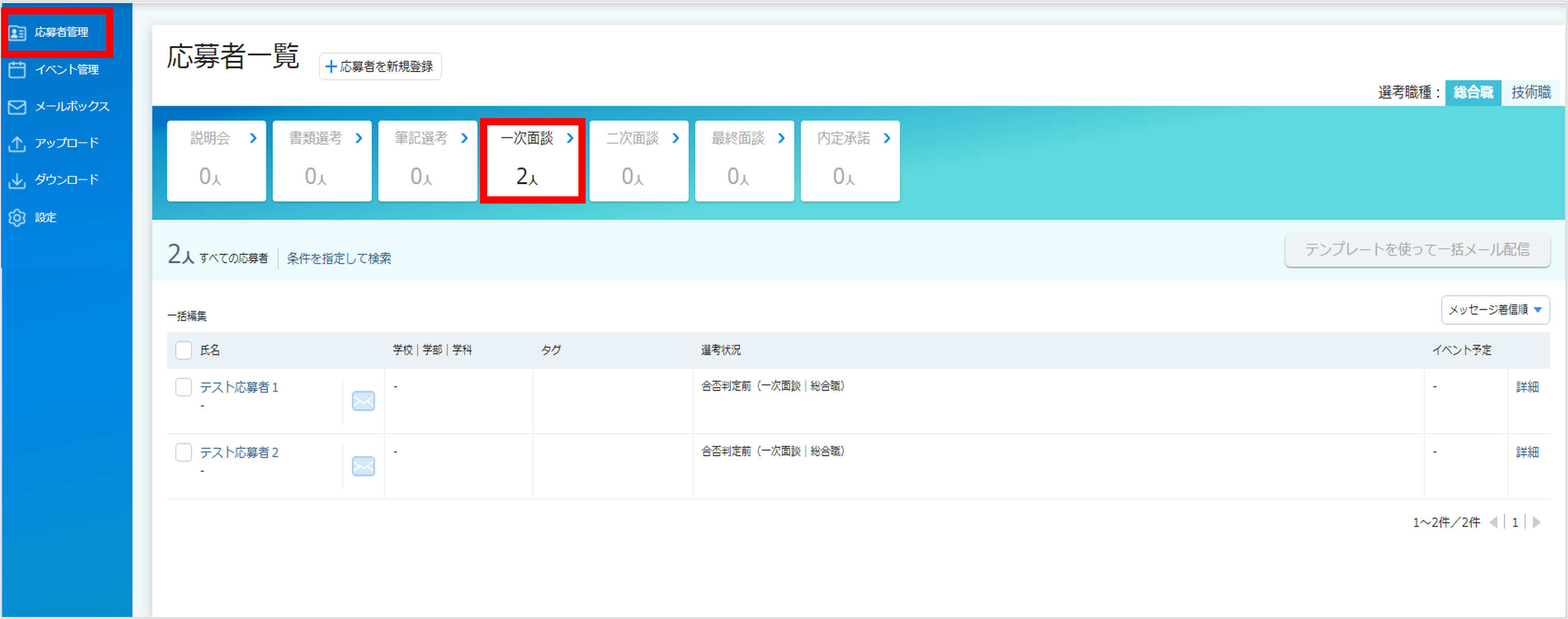Click the download arrow icon in sidebar
Viewport: 1568px width, 619px height.
pos(17,181)
